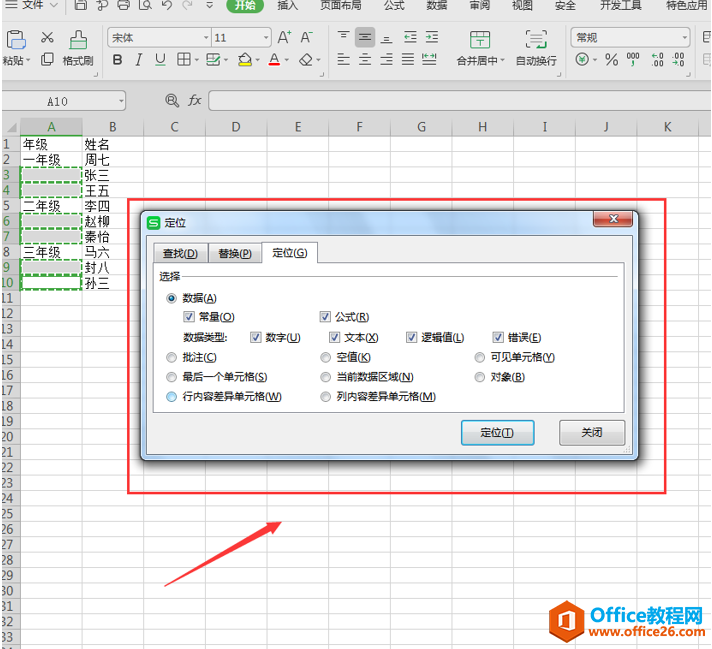This screenshot has height=649, width=712.
Task: Click the Copy icon
Action: pos(47,59)
